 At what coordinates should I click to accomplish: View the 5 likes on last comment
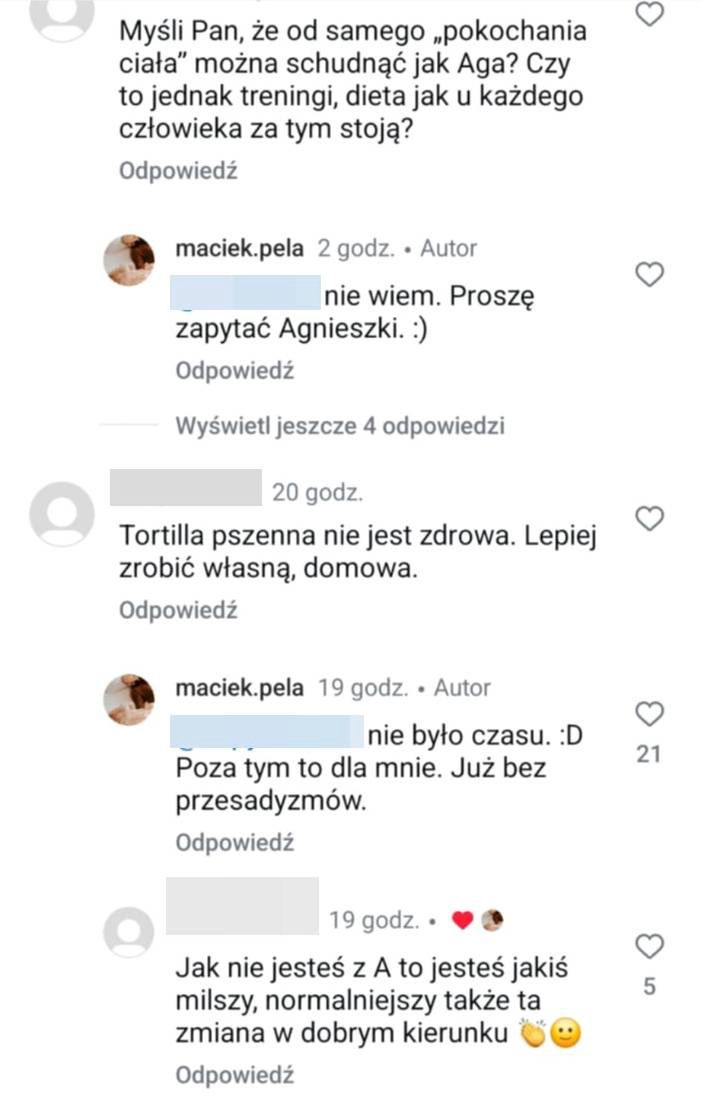click(649, 987)
